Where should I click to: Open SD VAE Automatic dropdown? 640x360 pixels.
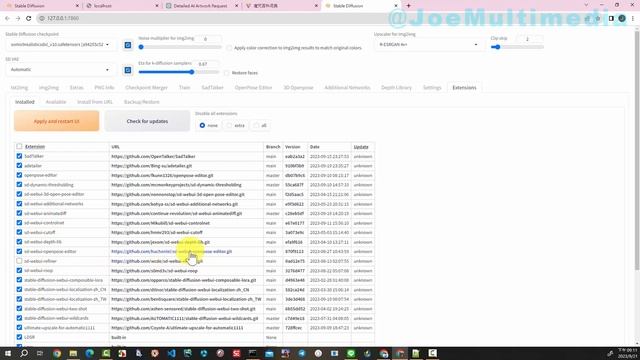click(x=60, y=70)
